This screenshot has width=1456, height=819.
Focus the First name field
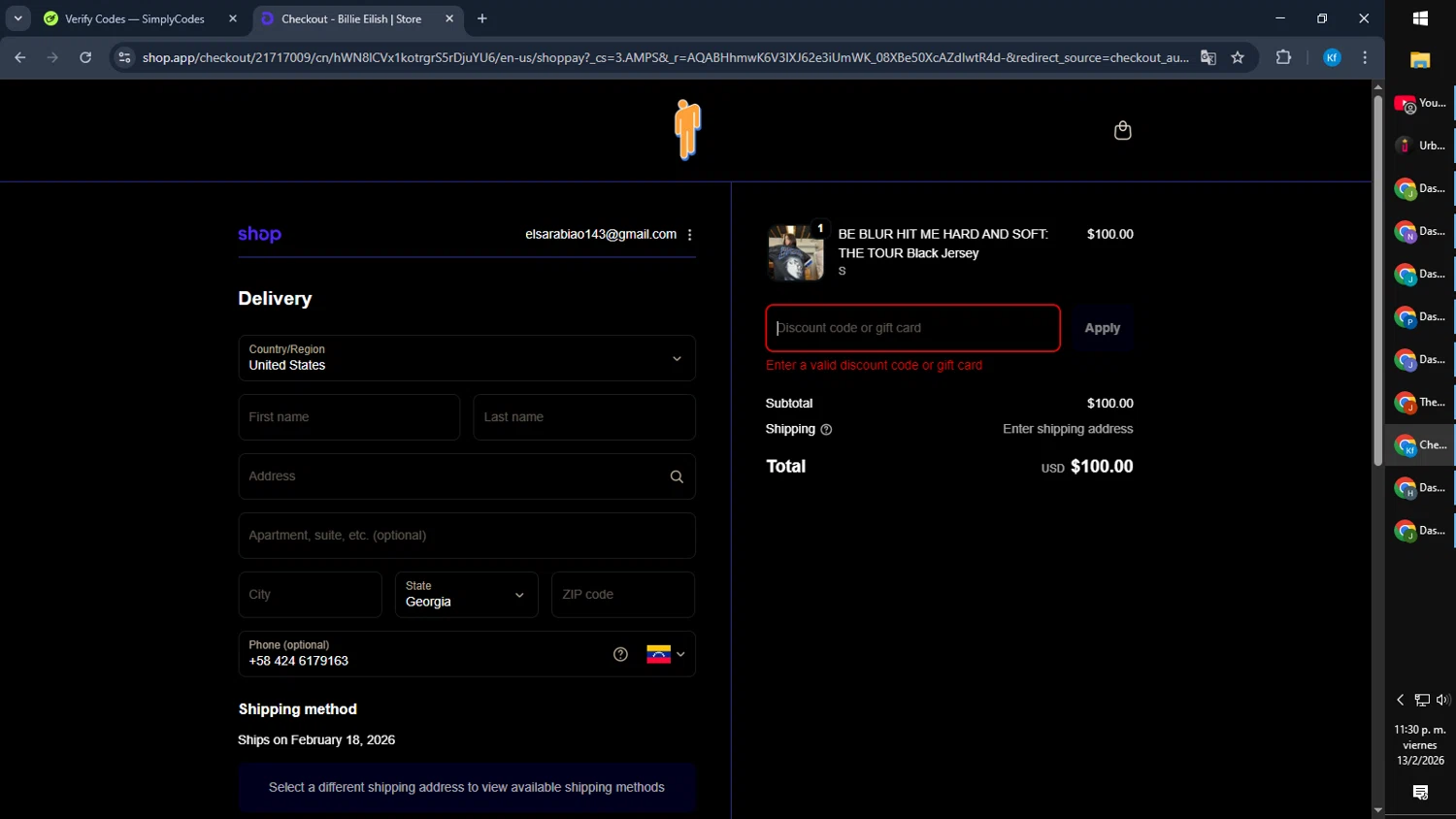[x=349, y=417]
